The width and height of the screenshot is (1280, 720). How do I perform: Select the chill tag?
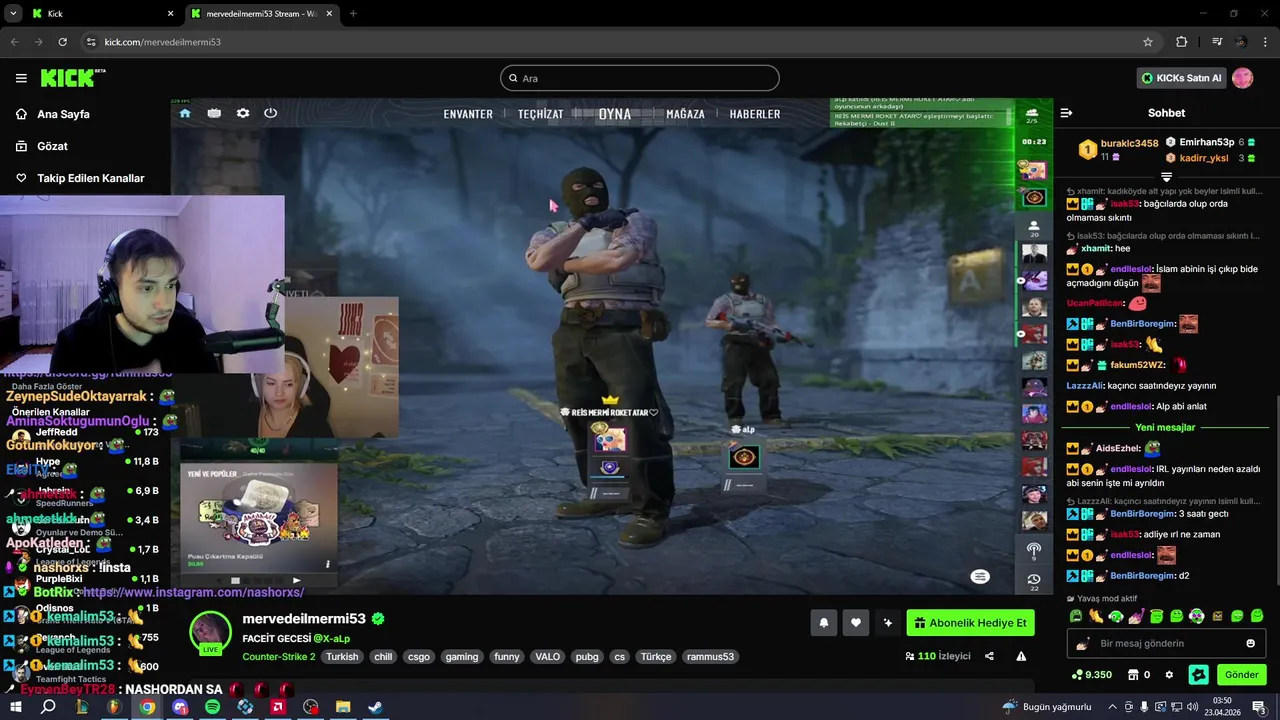[x=383, y=657]
